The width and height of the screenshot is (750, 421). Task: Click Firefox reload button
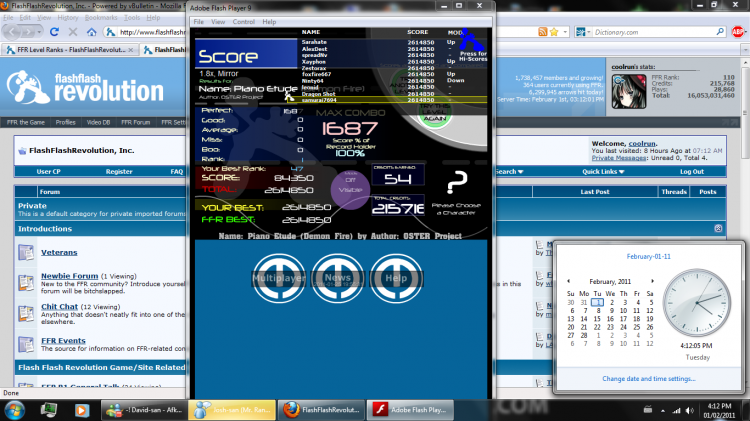pos(54,32)
